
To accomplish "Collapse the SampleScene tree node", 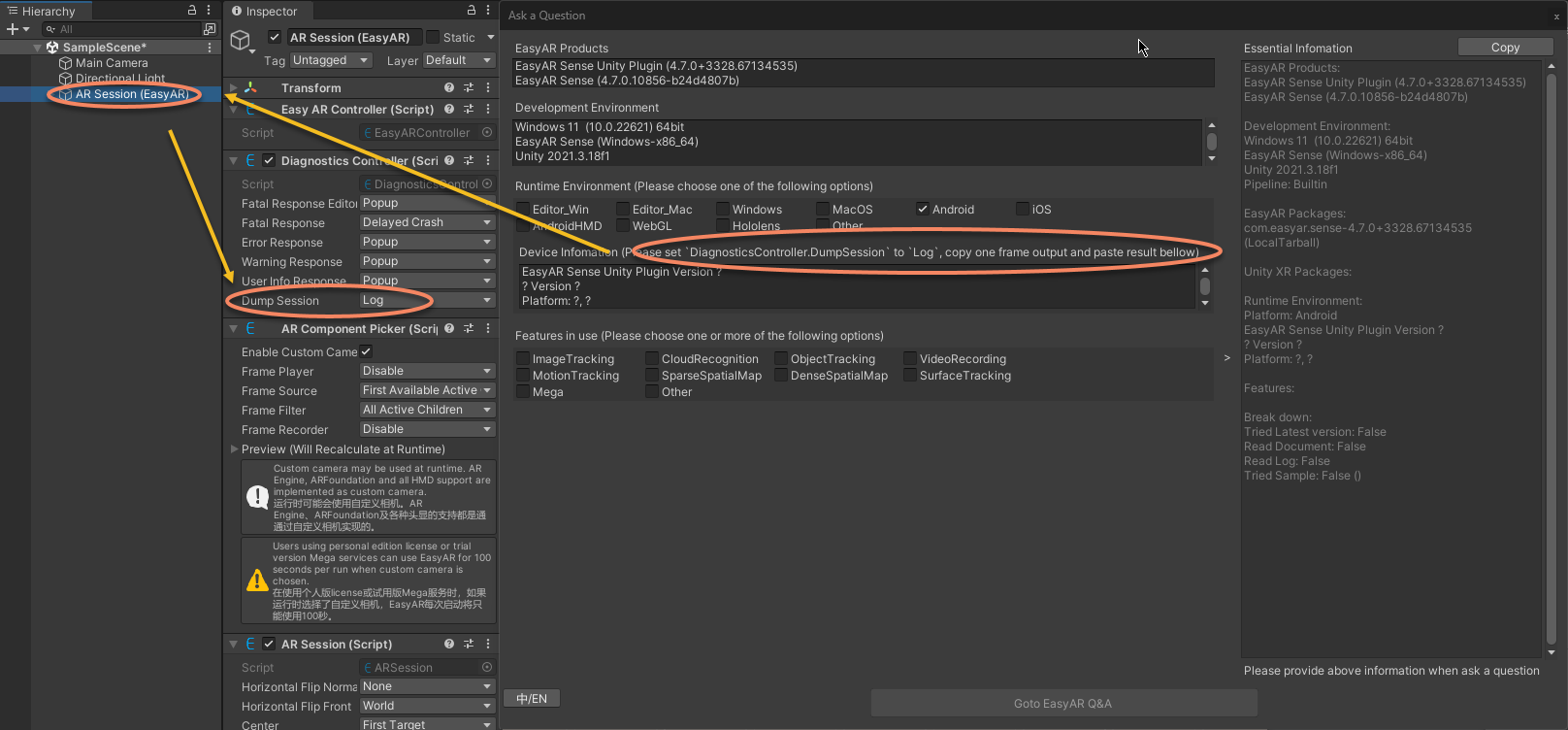I will pyautogui.click(x=38, y=47).
